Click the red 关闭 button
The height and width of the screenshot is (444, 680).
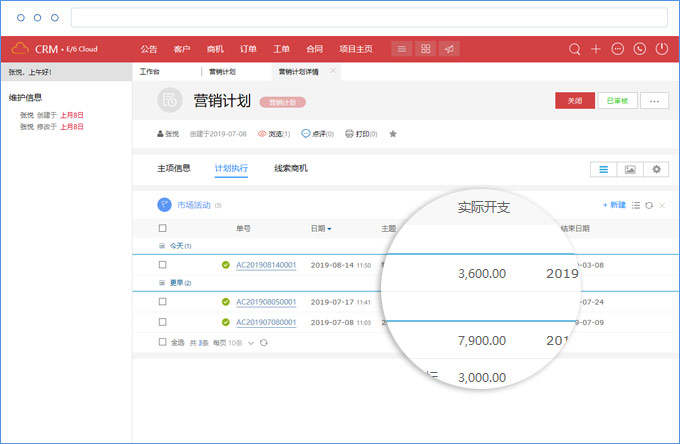point(573,100)
